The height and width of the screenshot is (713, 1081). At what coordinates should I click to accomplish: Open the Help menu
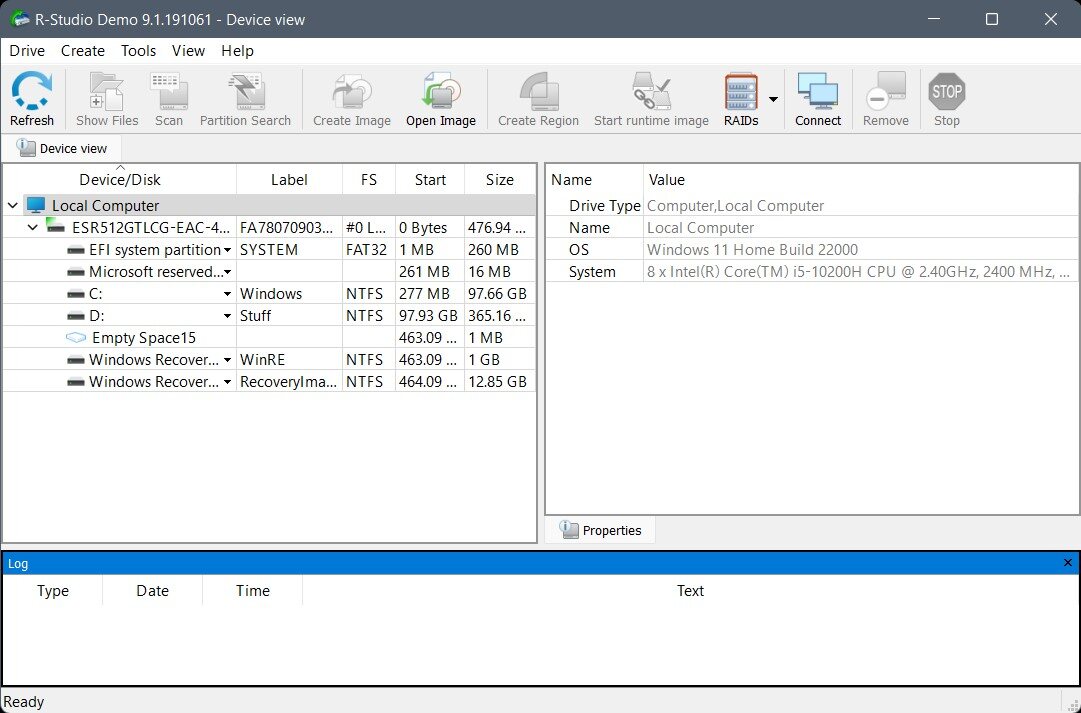click(x=237, y=50)
